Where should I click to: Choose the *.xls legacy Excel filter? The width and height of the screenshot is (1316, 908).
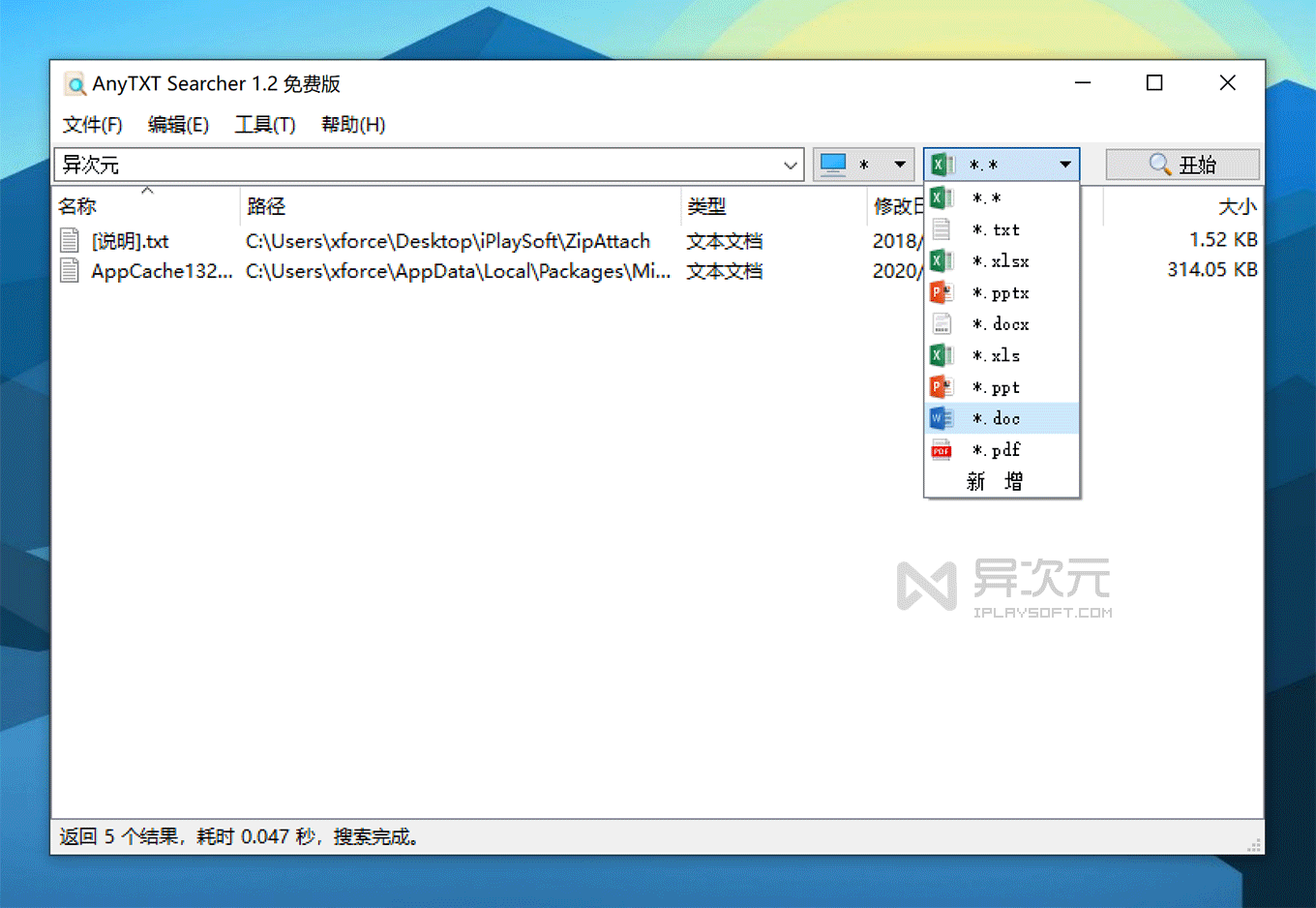tap(996, 355)
